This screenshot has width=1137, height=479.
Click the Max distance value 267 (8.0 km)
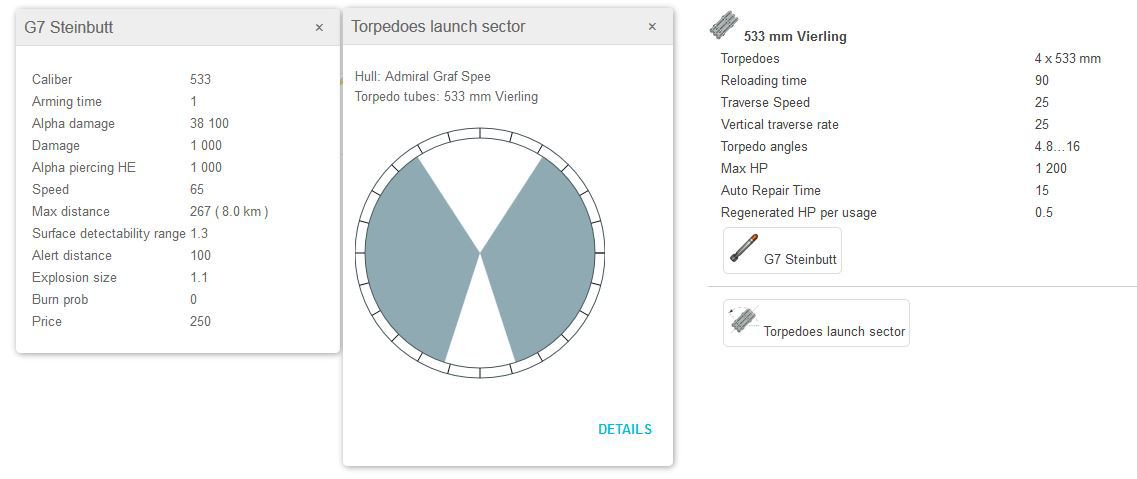pos(229,212)
